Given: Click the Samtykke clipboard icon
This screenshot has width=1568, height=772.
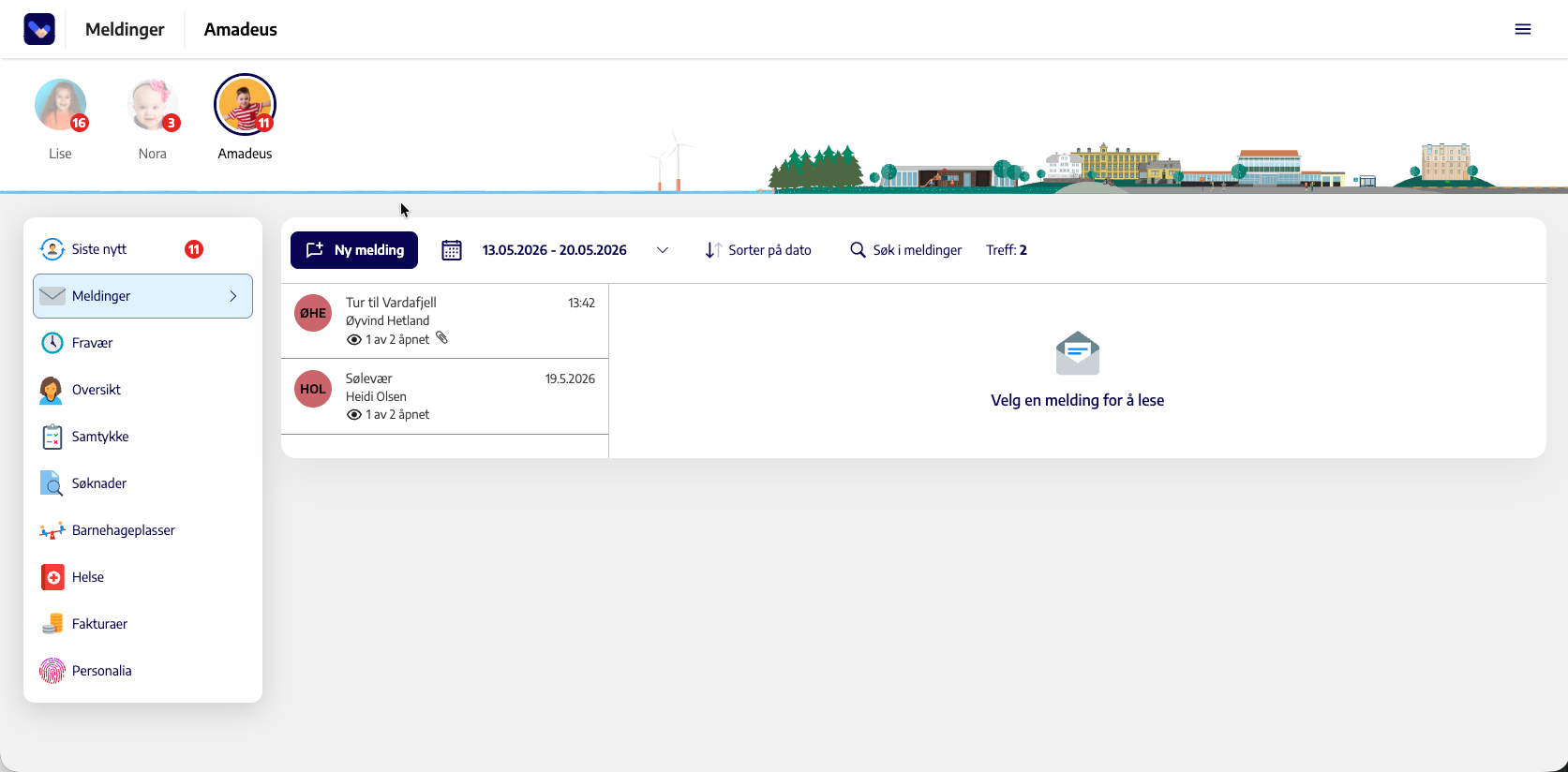Looking at the screenshot, I should coord(52,437).
